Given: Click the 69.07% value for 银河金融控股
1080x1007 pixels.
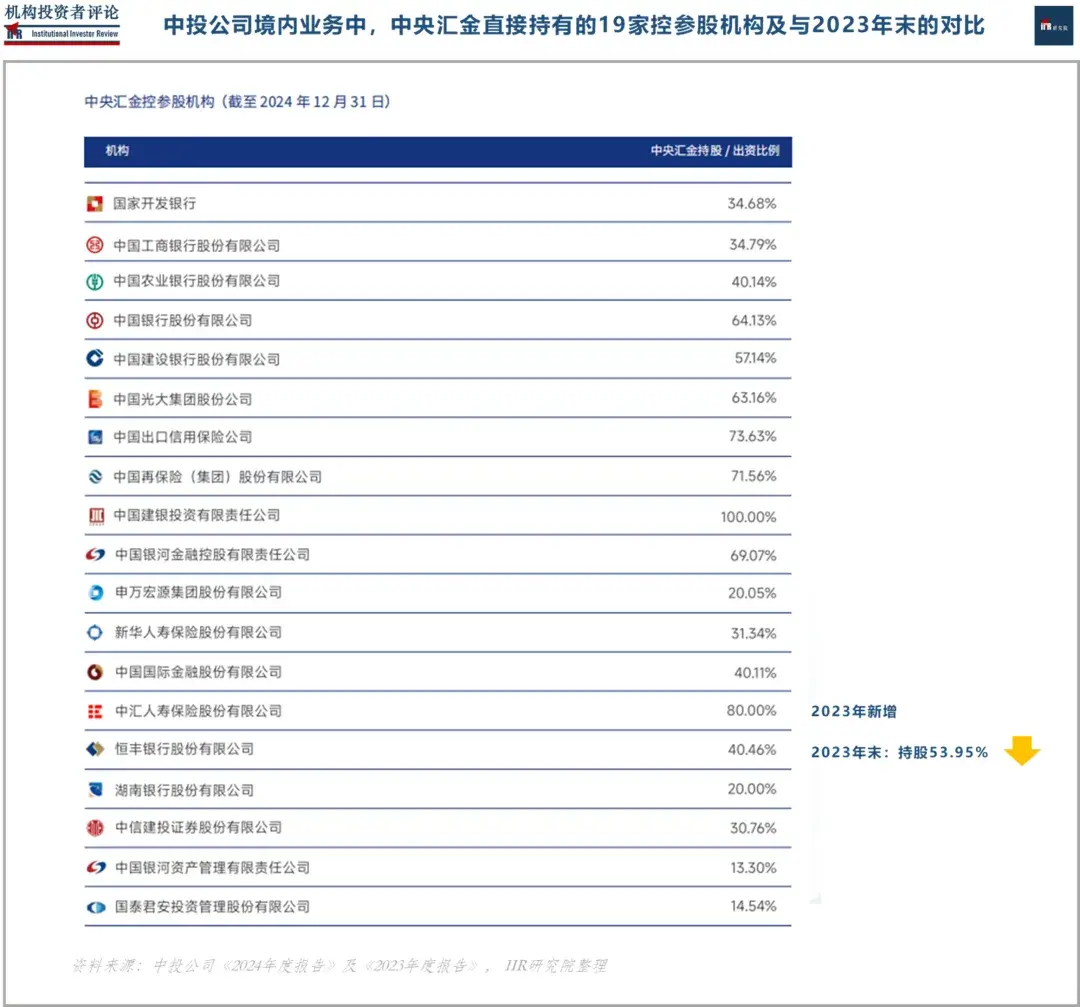Looking at the screenshot, I should click(754, 556).
